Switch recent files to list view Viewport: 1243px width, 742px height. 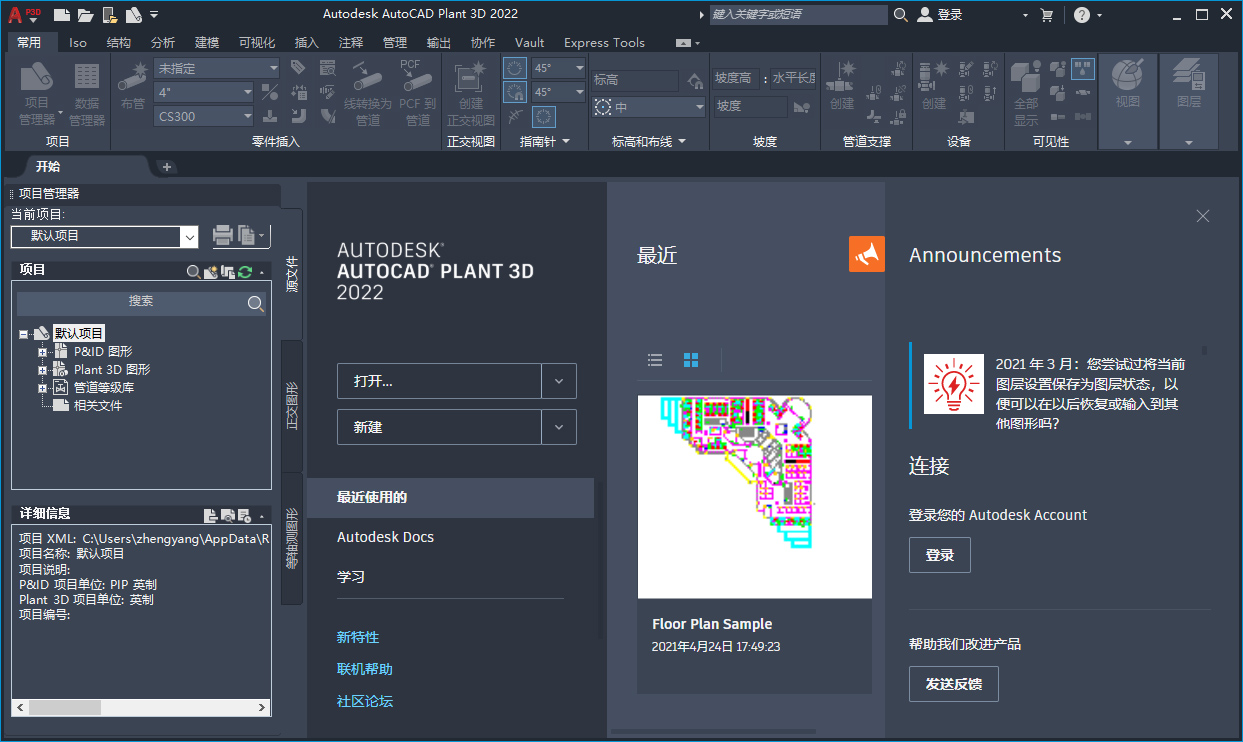[655, 360]
